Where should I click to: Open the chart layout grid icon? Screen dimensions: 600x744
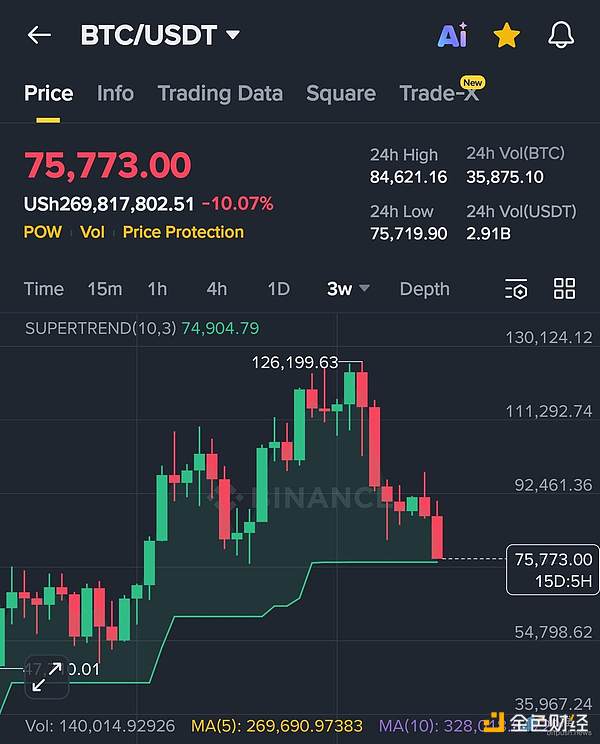[565, 290]
